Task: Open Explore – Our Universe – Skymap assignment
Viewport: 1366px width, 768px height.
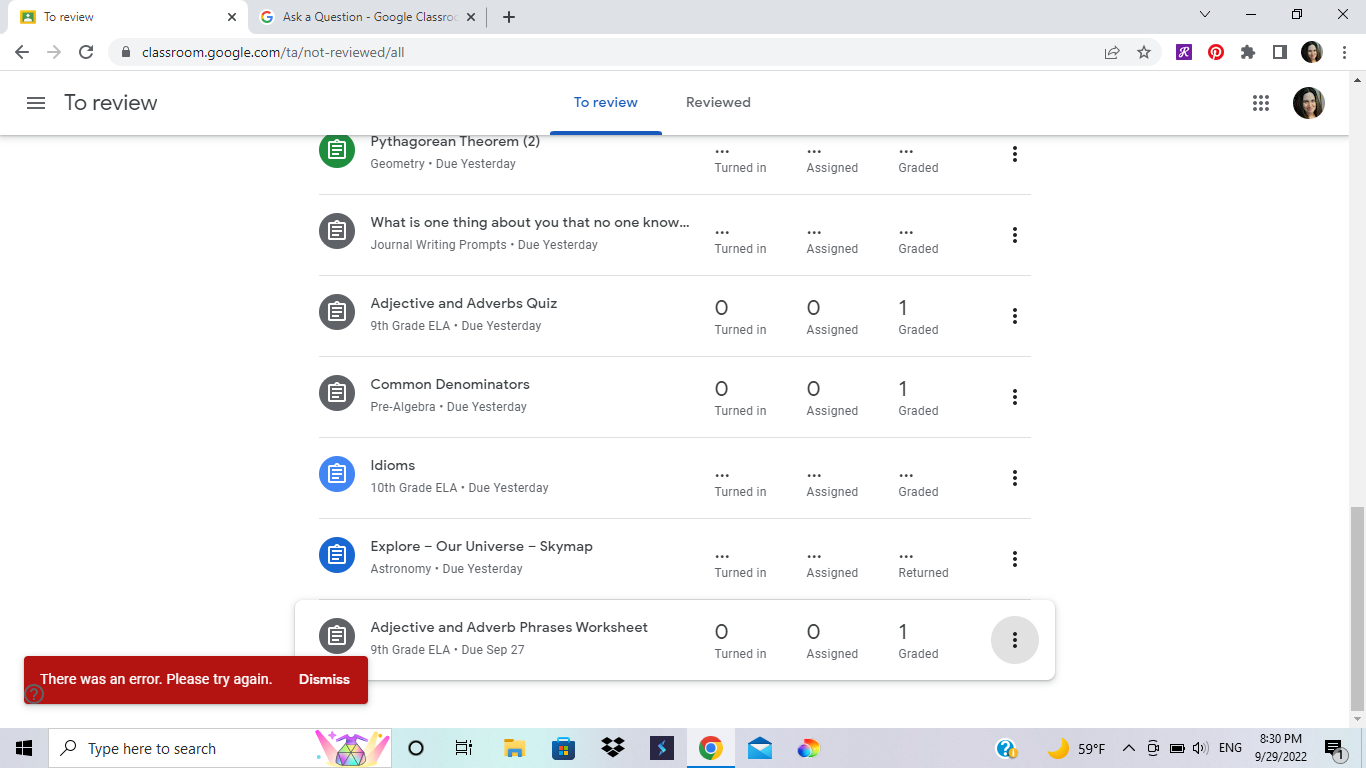Action: 482,546
